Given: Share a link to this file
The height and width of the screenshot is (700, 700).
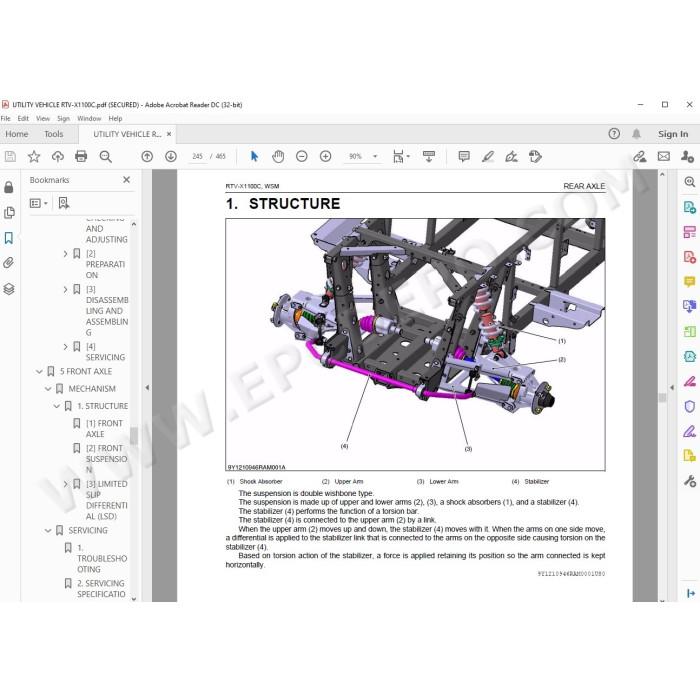Looking at the screenshot, I should coord(640,156).
